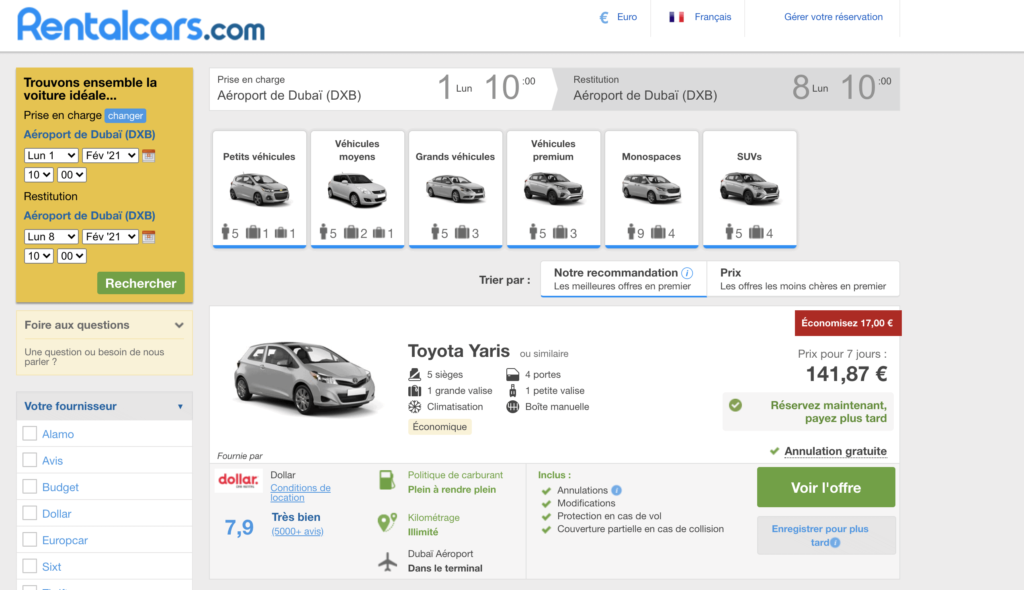Click info icon next to Notre recommandation
This screenshot has width=1024, height=590.
[687, 273]
